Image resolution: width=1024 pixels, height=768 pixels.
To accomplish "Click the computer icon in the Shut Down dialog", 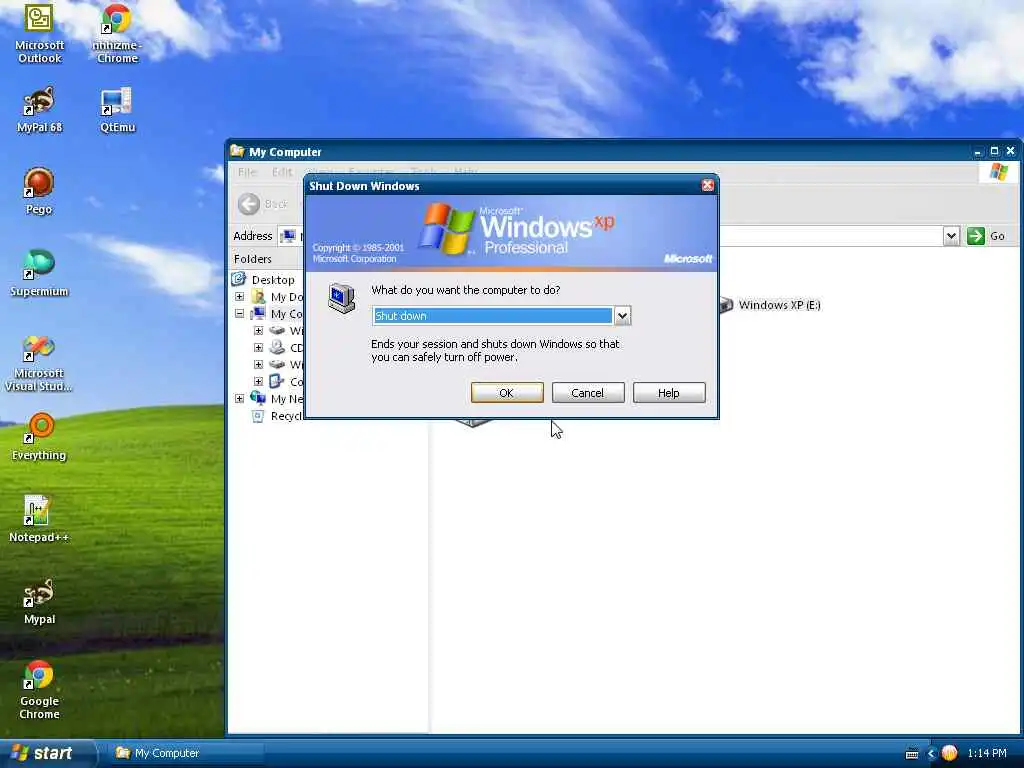I will pyautogui.click(x=342, y=298).
